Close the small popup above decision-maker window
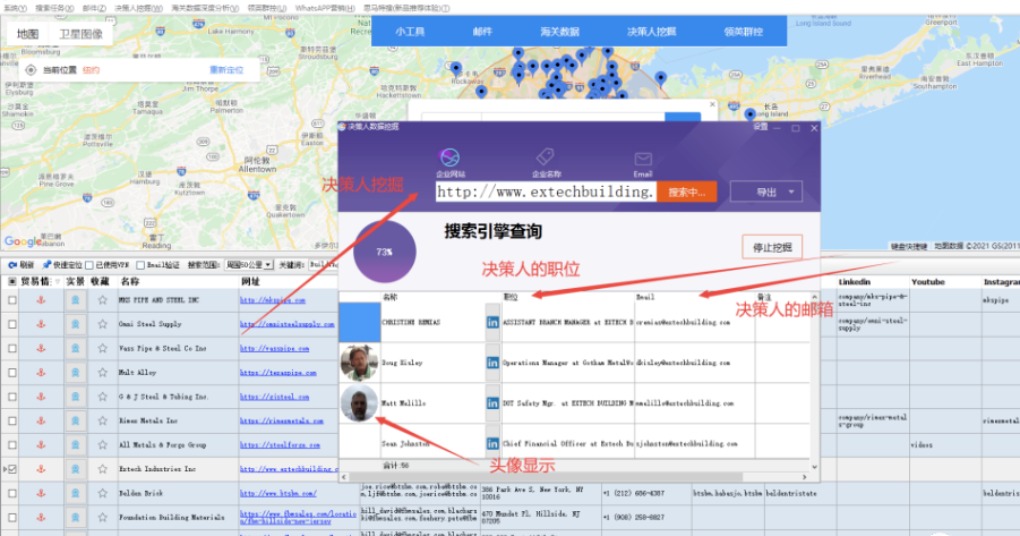 coord(712,104)
